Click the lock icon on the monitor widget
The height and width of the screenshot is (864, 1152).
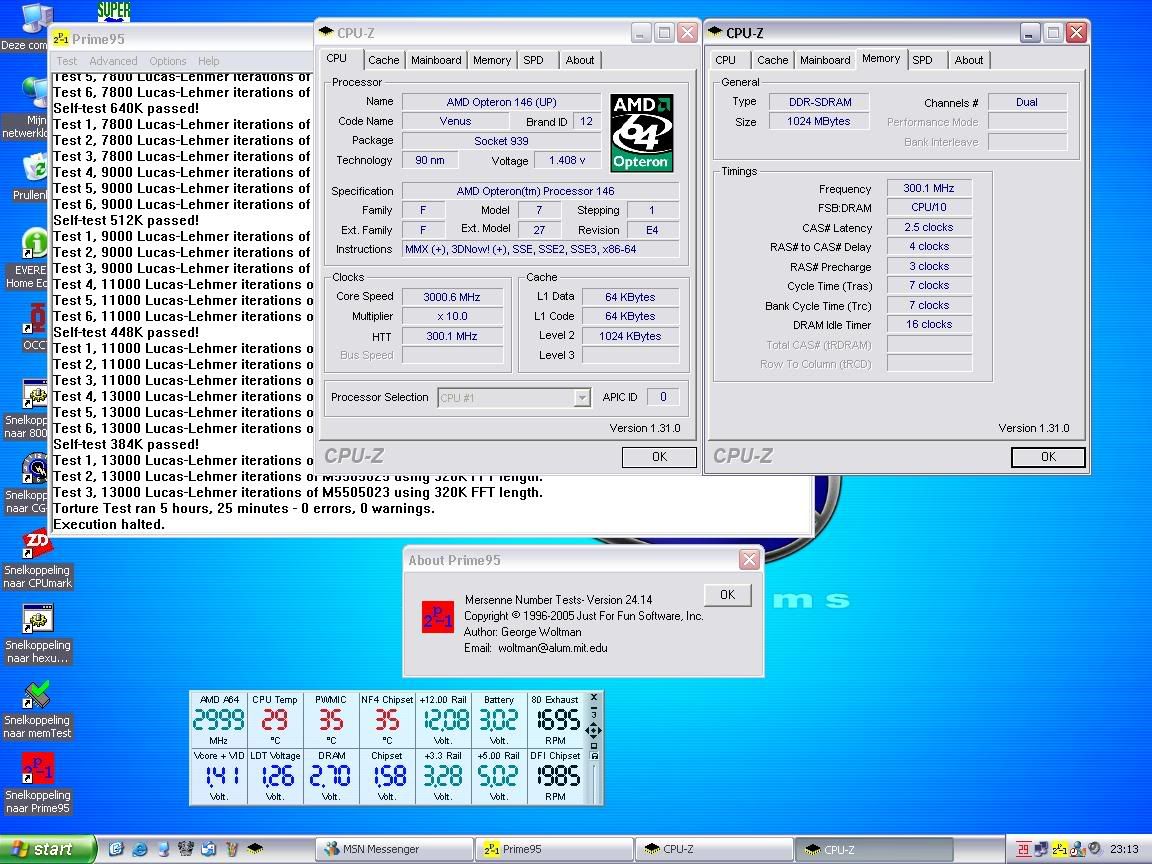pos(594,756)
